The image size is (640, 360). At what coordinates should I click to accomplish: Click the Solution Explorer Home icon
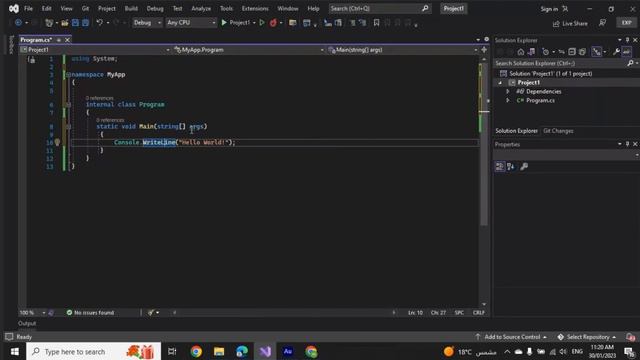pyautogui.click(x=520, y=52)
